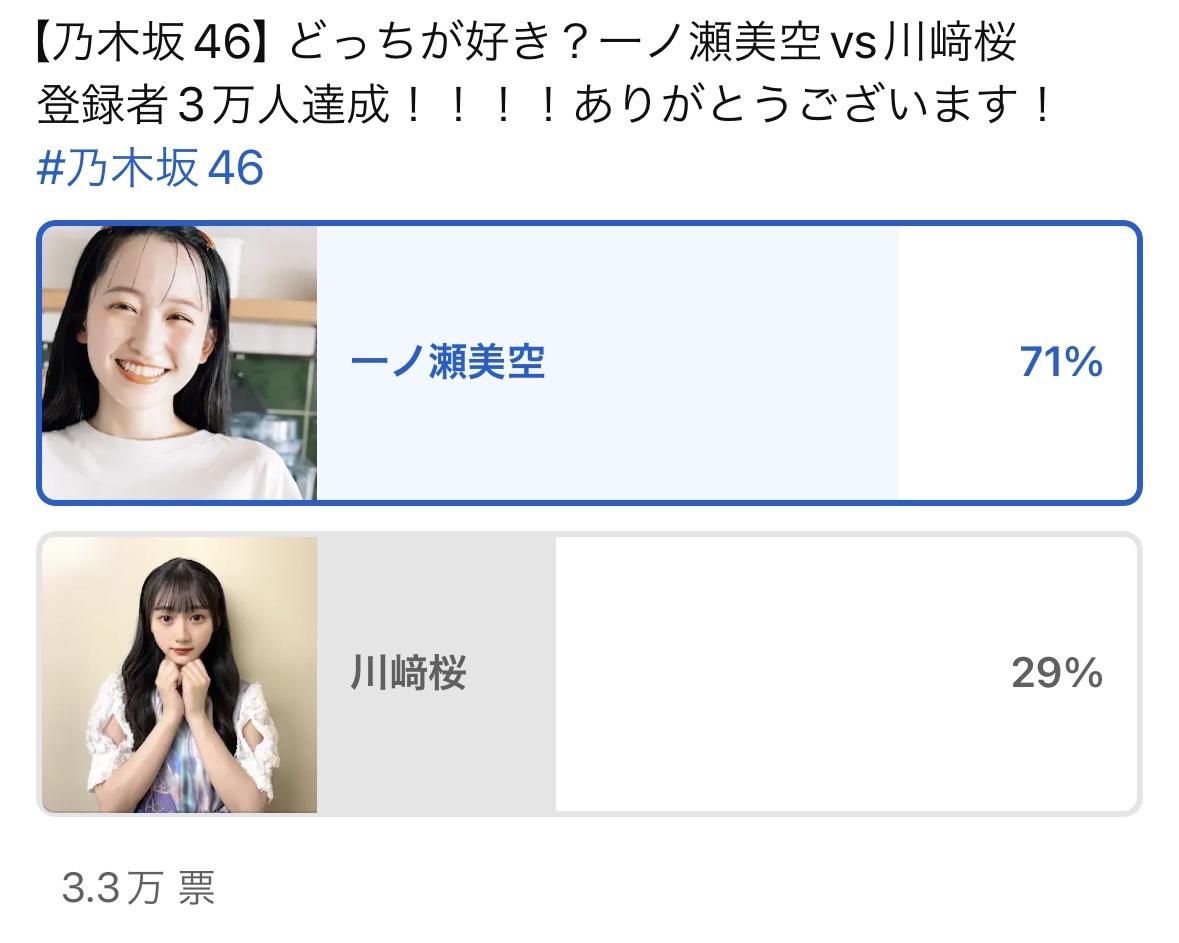Select the 一ノ瀬美空 poll option
This screenshot has width=1179, height=943.
(590, 362)
